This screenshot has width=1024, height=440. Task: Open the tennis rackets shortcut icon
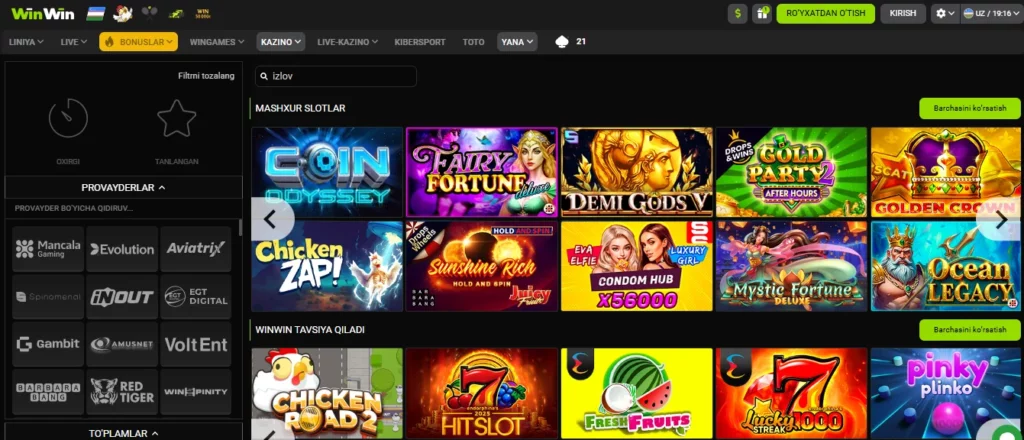pyautogui.click(x=150, y=13)
